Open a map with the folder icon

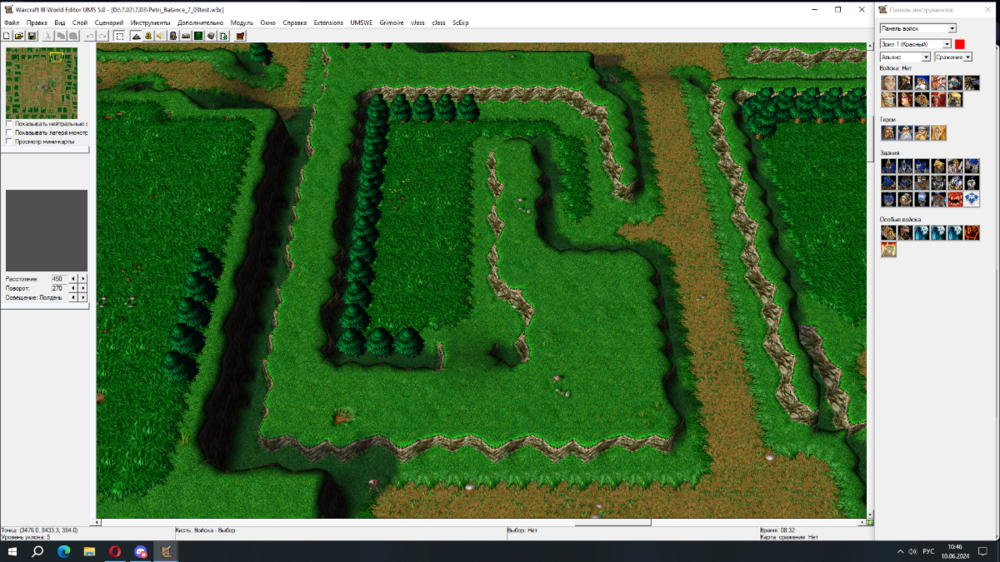(x=19, y=36)
